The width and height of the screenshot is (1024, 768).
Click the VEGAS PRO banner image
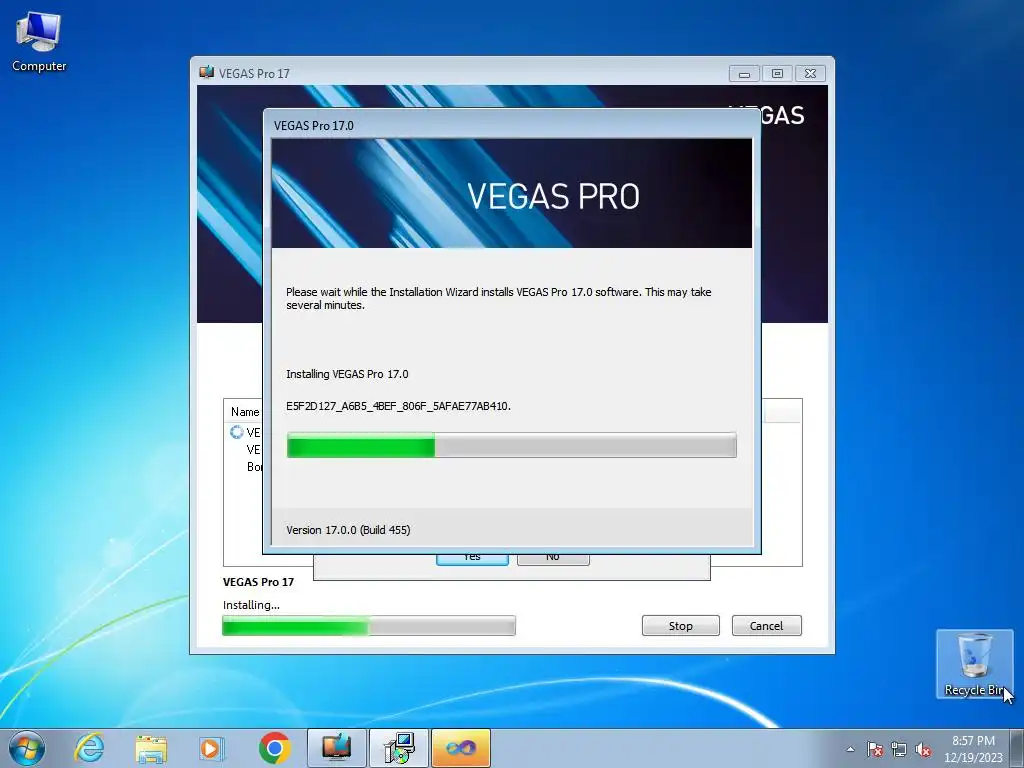tap(511, 193)
